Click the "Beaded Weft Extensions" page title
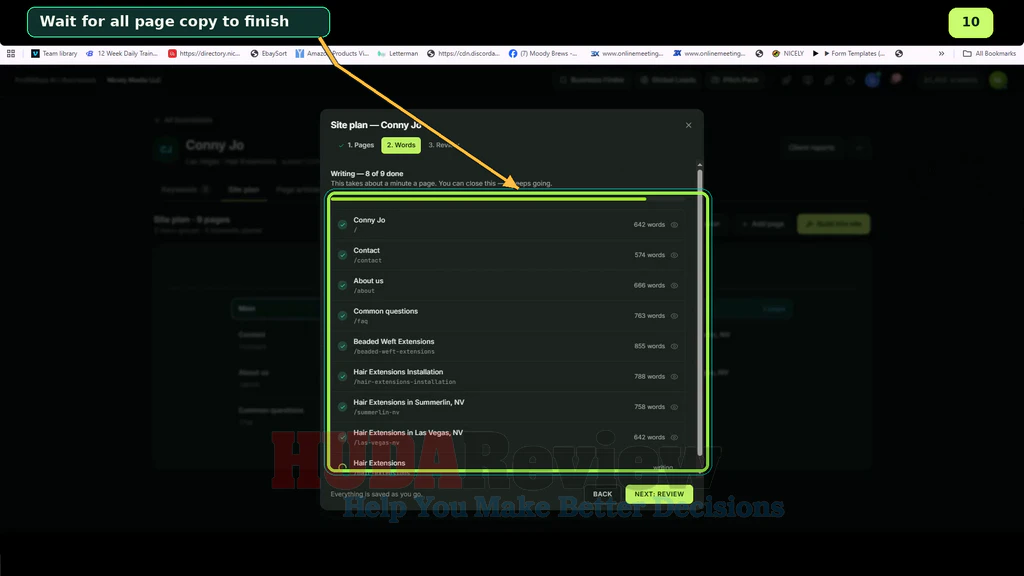Viewport: 1024px width, 576px height. 394,342
